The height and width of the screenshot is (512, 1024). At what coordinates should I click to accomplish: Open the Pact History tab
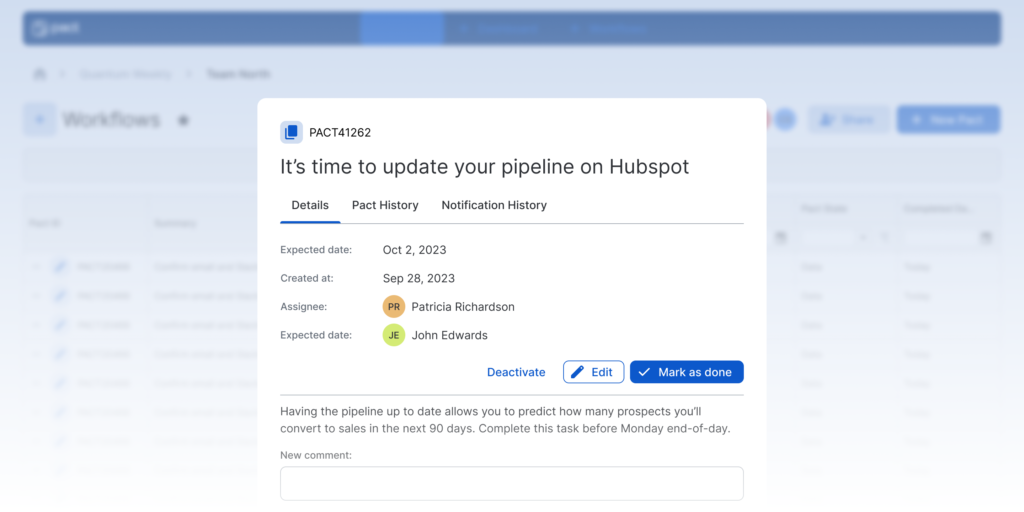coord(385,205)
